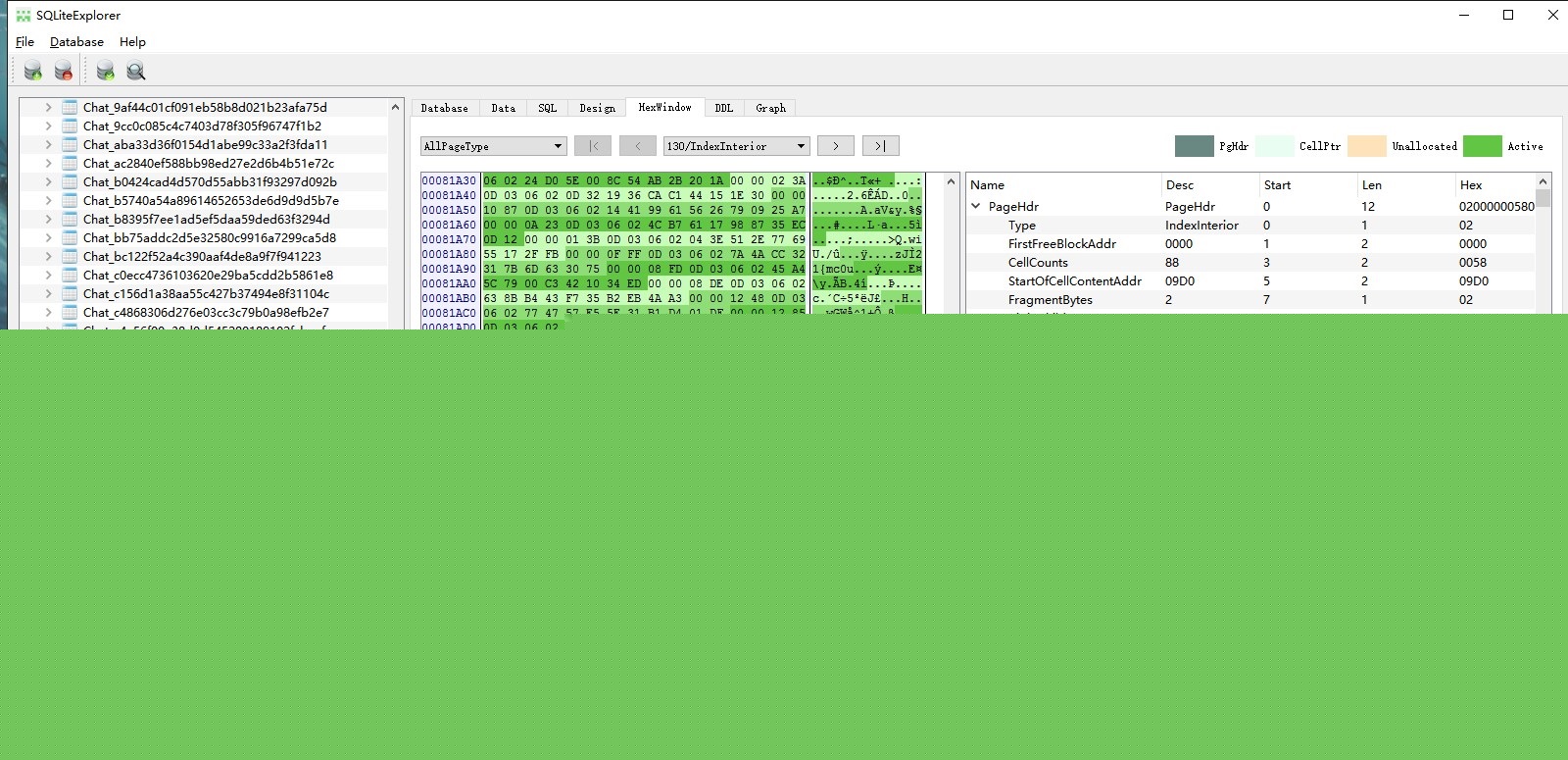Select the CellCounts property row

pyautogui.click(x=1250, y=263)
